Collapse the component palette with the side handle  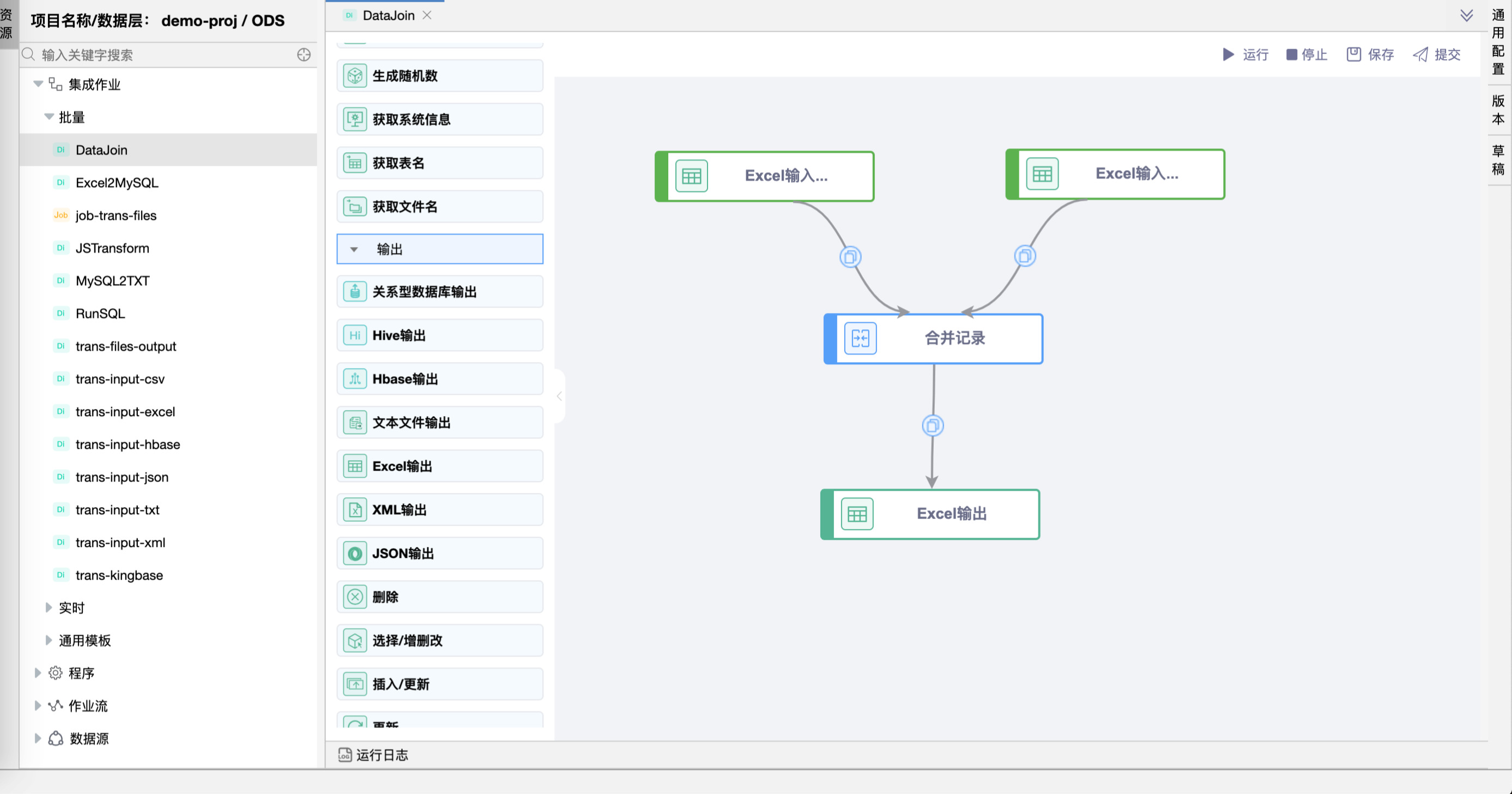click(x=559, y=396)
